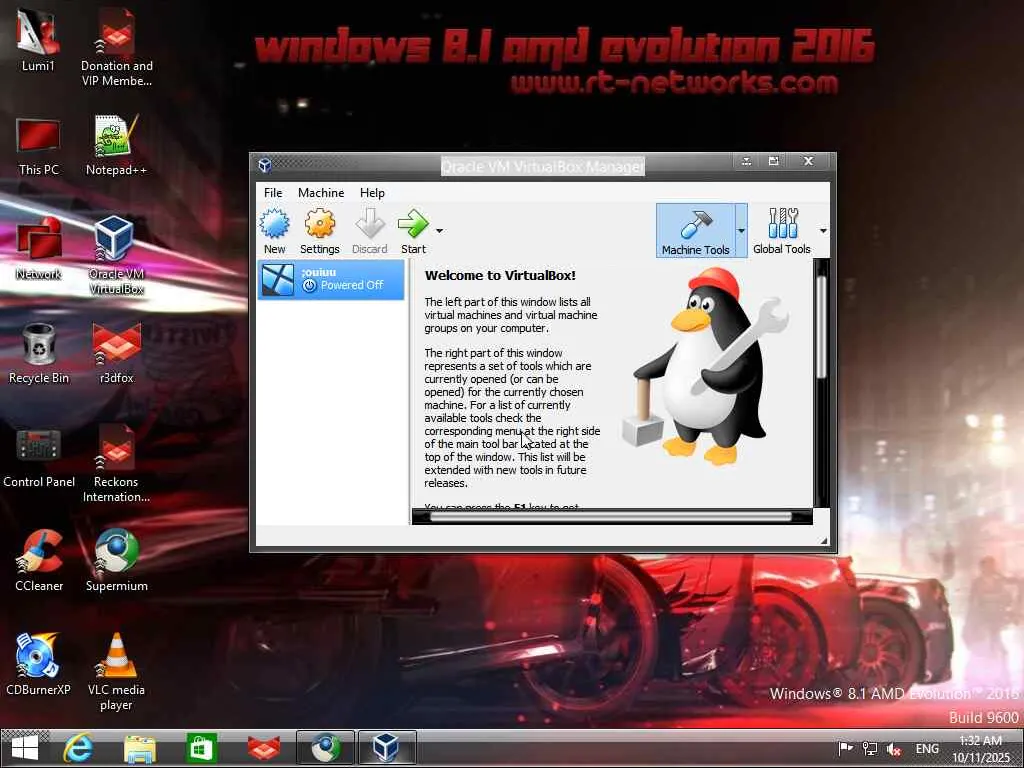Viewport: 1024px width, 768px height.
Task: Select VLC media player desktop icon
Action: [116, 671]
